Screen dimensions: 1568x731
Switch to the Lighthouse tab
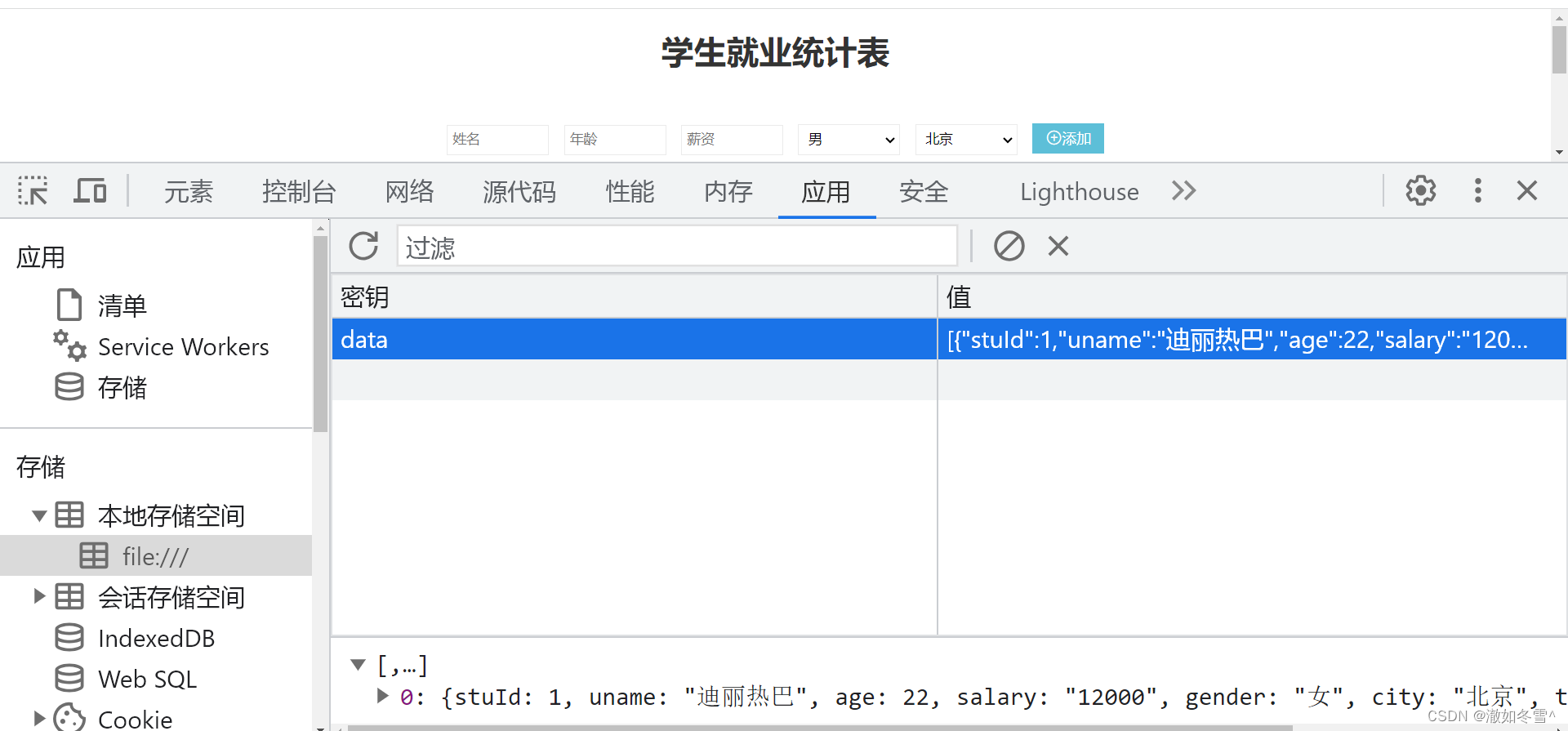pos(1079,192)
